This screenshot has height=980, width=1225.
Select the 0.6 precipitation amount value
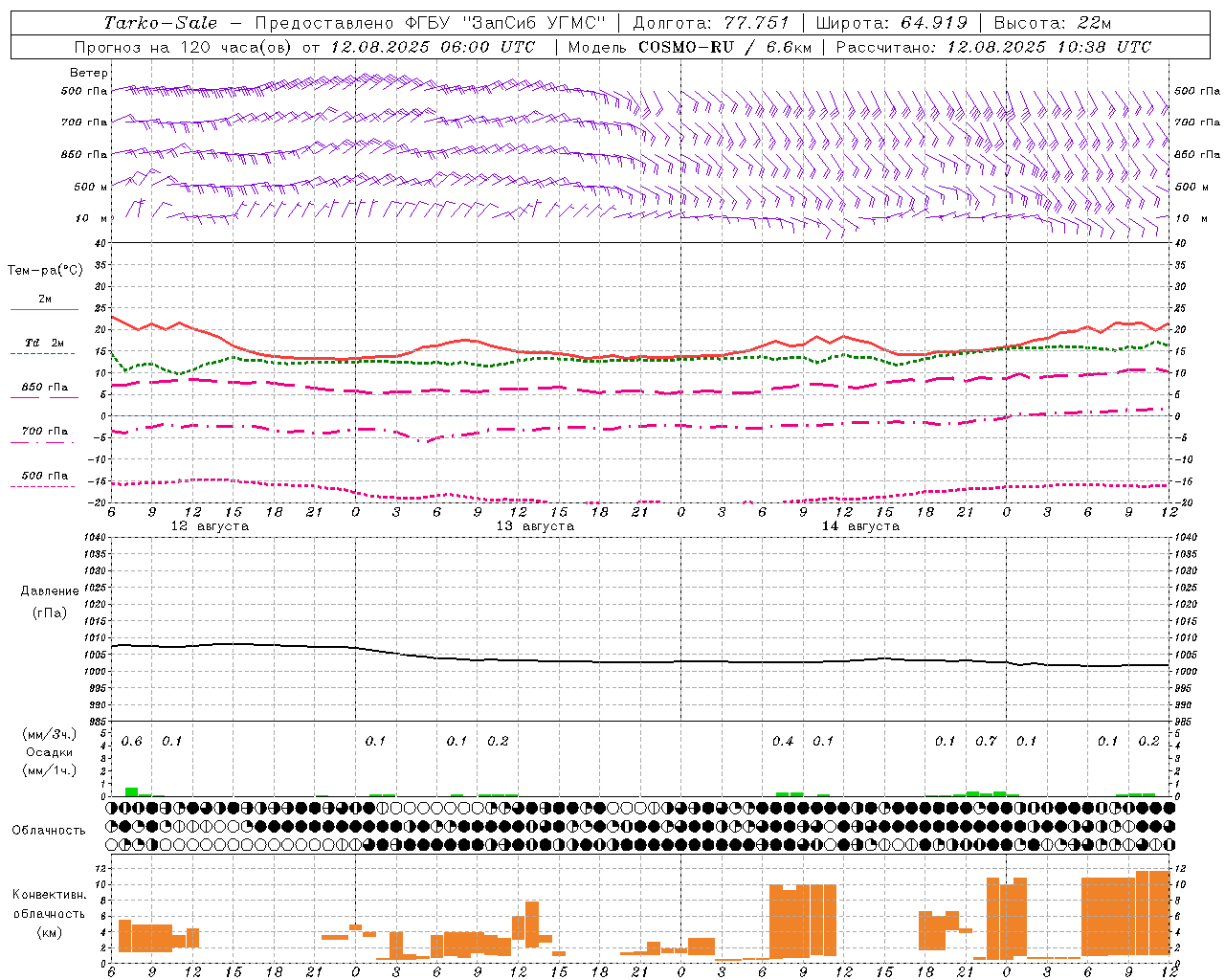(132, 741)
